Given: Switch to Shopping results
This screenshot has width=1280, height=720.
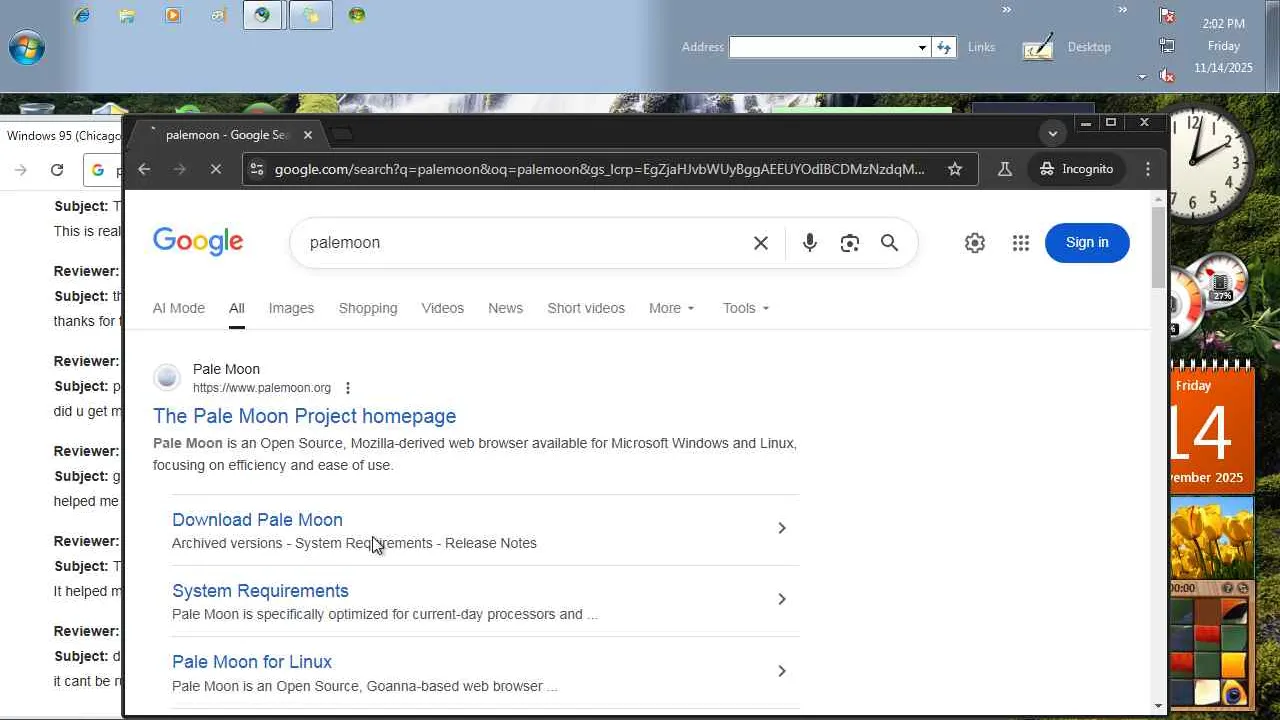Looking at the screenshot, I should (x=368, y=308).
